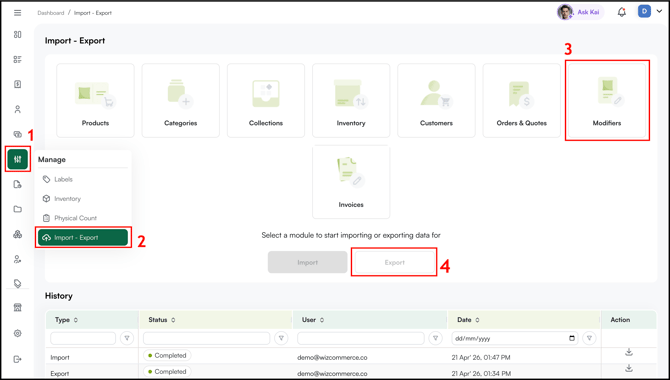The height and width of the screenshot is (380, 670).
Task: Click the Import type cell in history
Action: [x=60, y=357]
